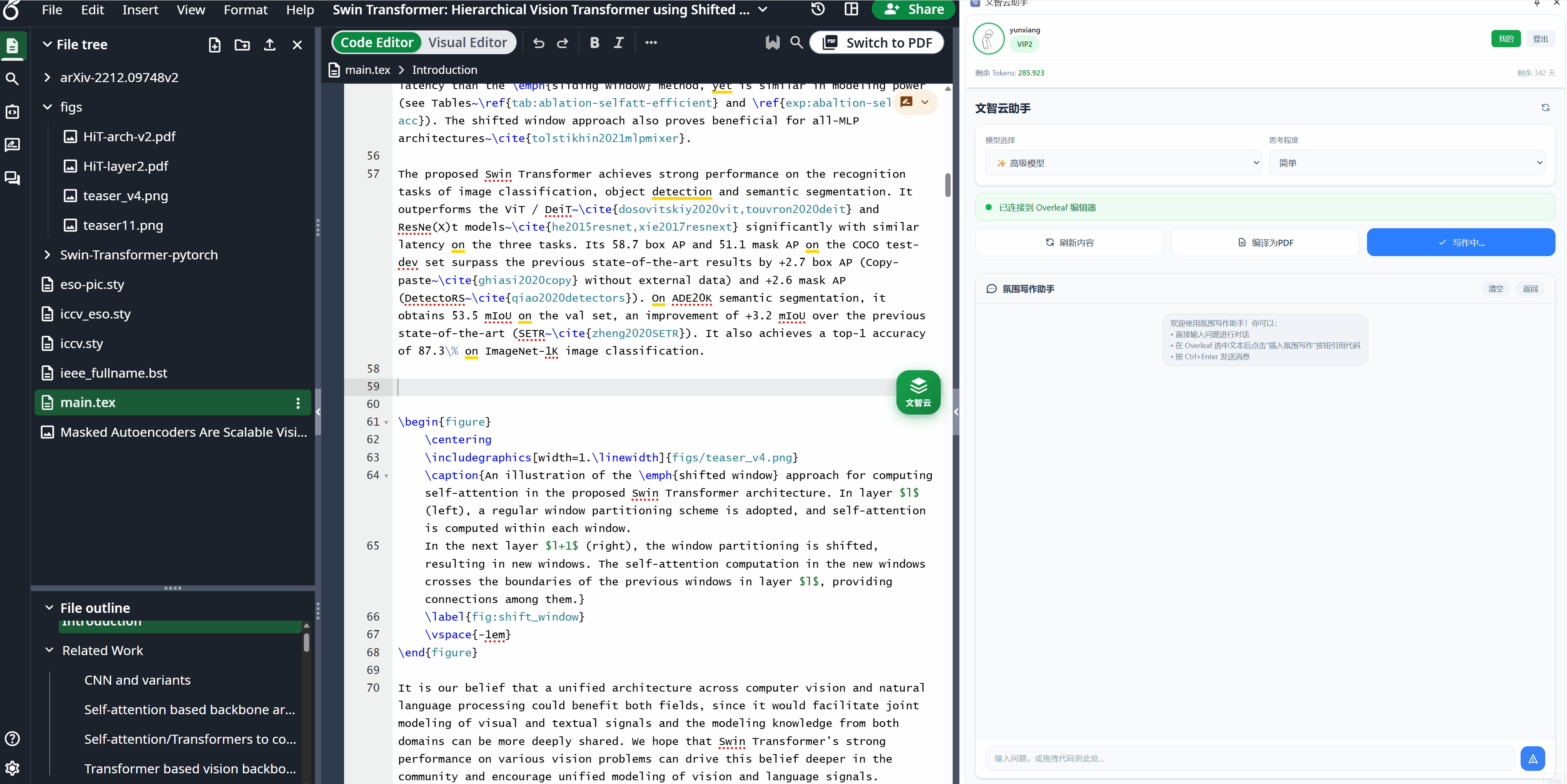This screenshot has width=1567, height=784.
Task: Open search in the editor toolbar
Action: pos(796,43)
